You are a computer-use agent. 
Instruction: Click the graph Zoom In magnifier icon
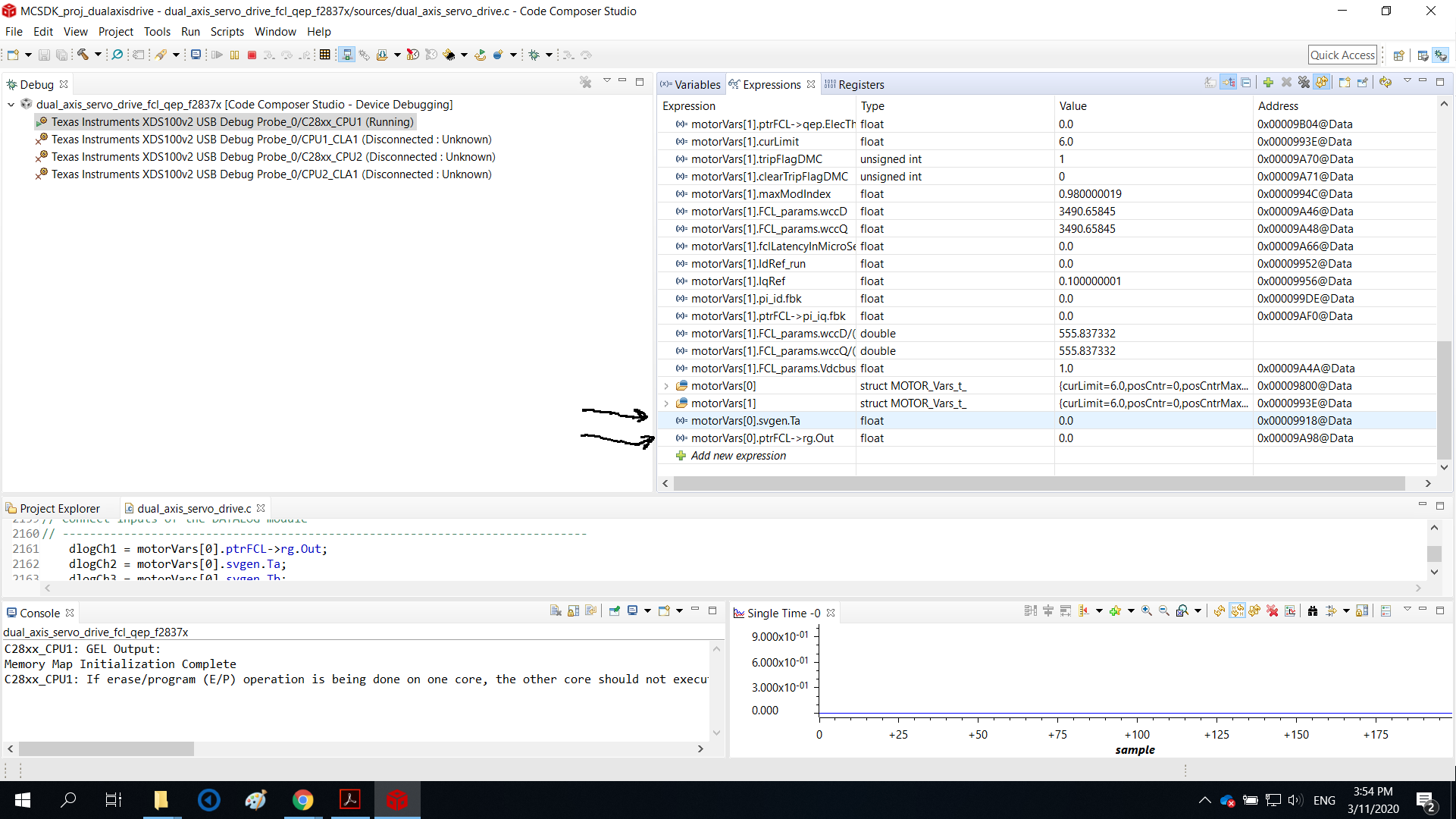[x=1147, y=611]
